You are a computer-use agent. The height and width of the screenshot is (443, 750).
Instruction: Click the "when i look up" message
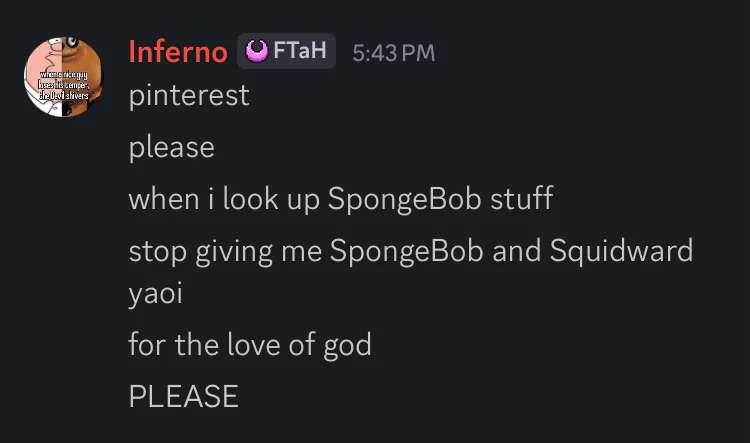pyautogui.click(x=340, y=198)
